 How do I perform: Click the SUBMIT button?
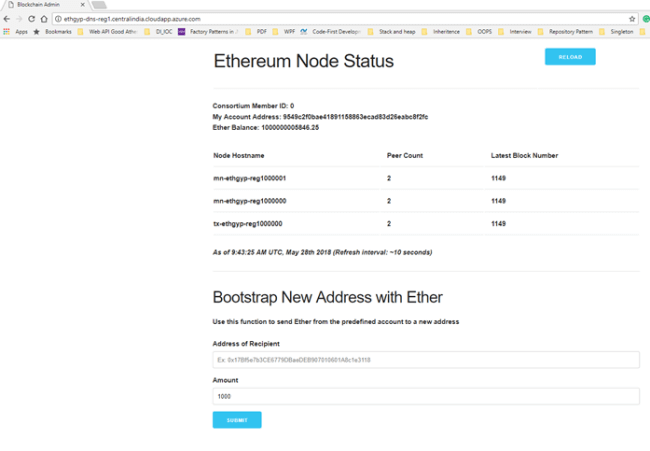tap(237, 420)
